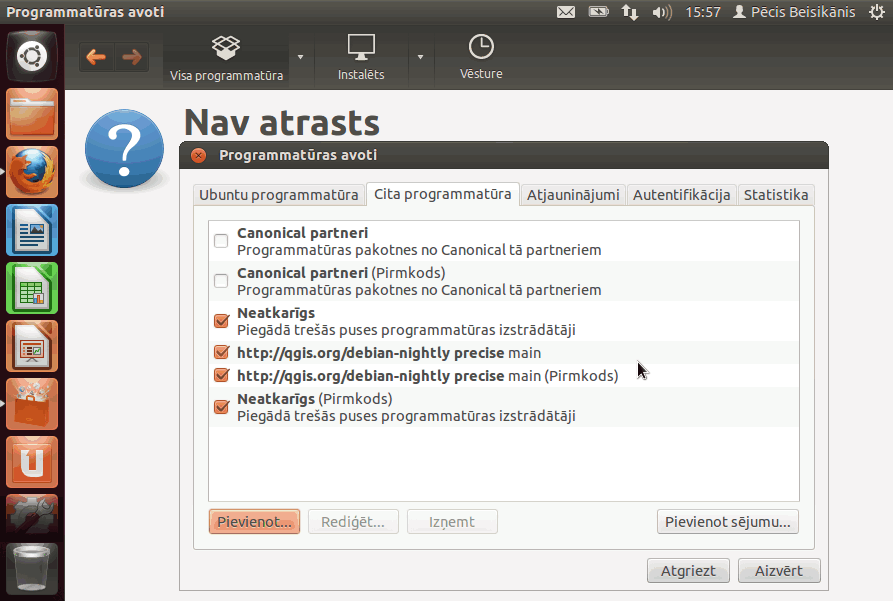Switch to the Ubuntu programmatūra tab
This screenshot has width=893, height=601.
tap(278, 195)
